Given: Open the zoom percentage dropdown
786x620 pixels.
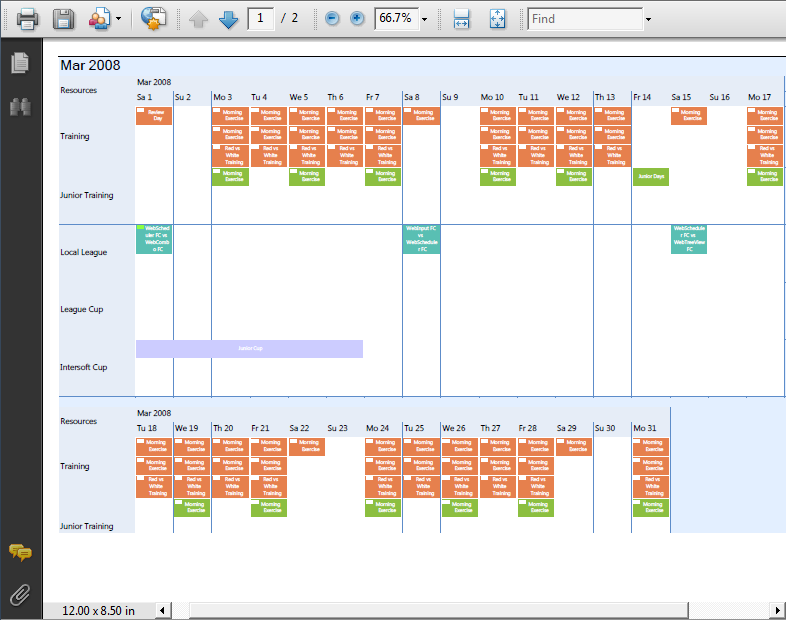Looking at the screenshot, I should coord(425,19).
